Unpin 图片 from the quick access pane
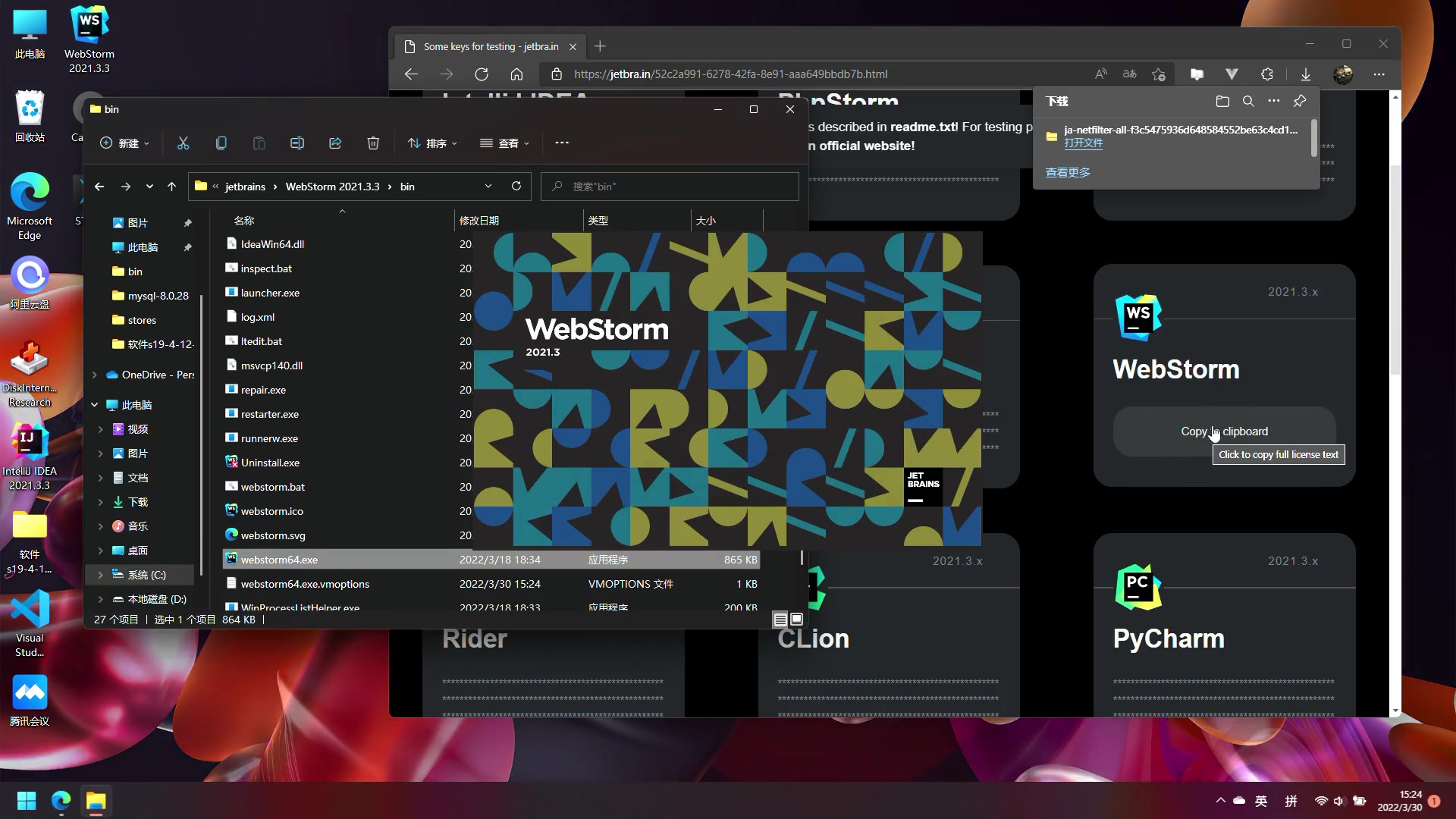Screen dimensions: 1456x819 tap(187, 222)
